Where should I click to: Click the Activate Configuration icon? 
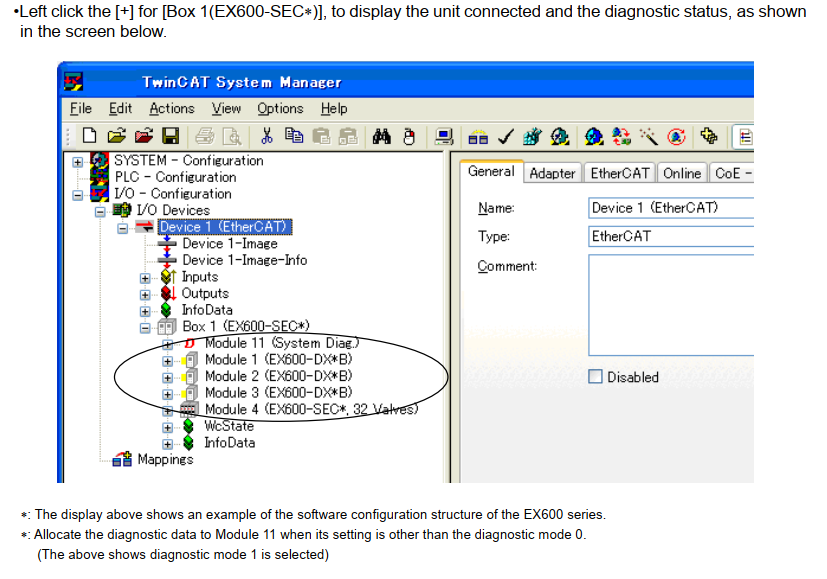tap(532, 137)
